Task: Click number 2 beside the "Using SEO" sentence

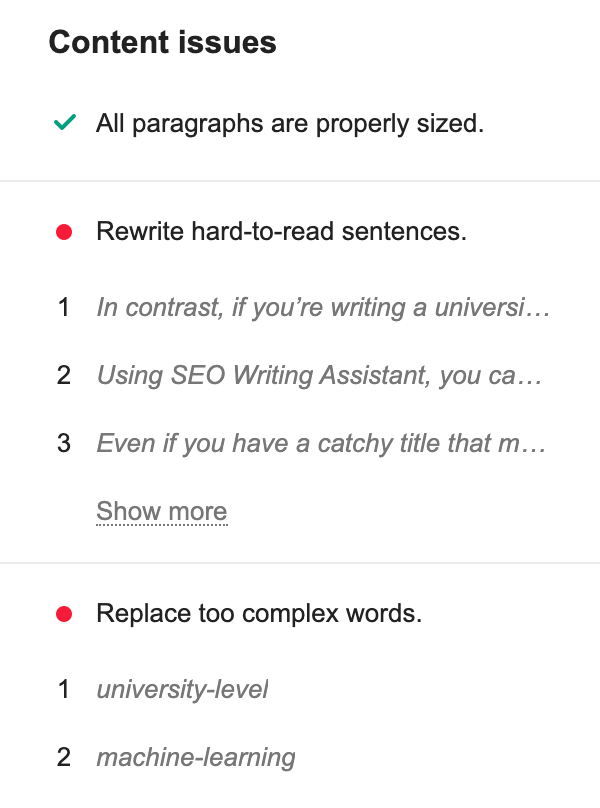Action: coord(64,375)
